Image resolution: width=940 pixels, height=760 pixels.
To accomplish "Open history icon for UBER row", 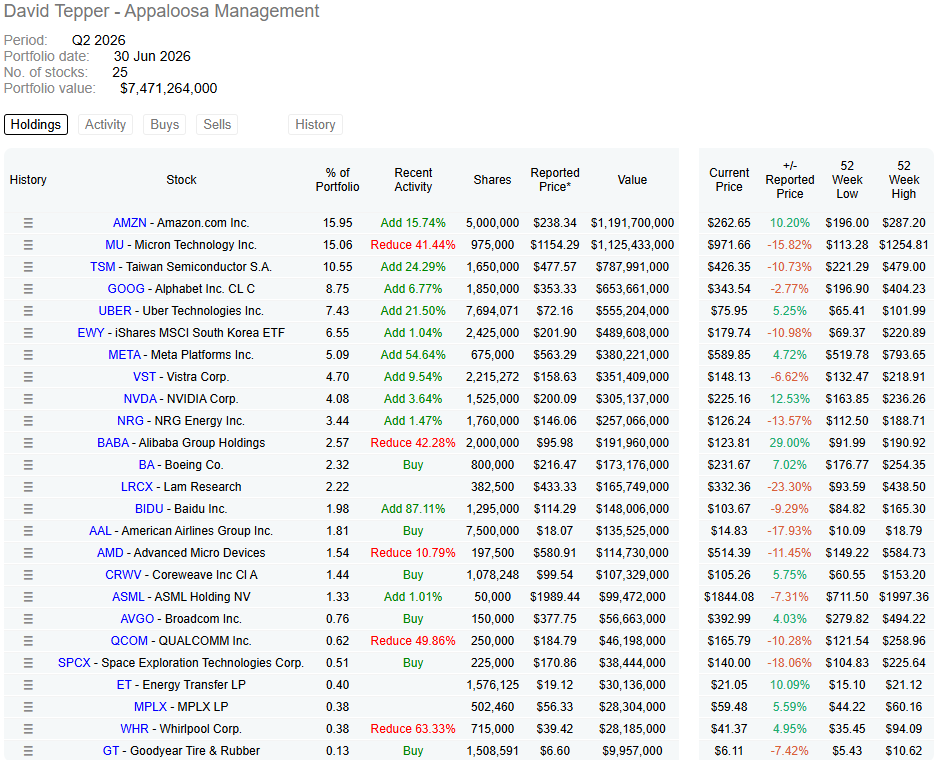I will [28, 311].
